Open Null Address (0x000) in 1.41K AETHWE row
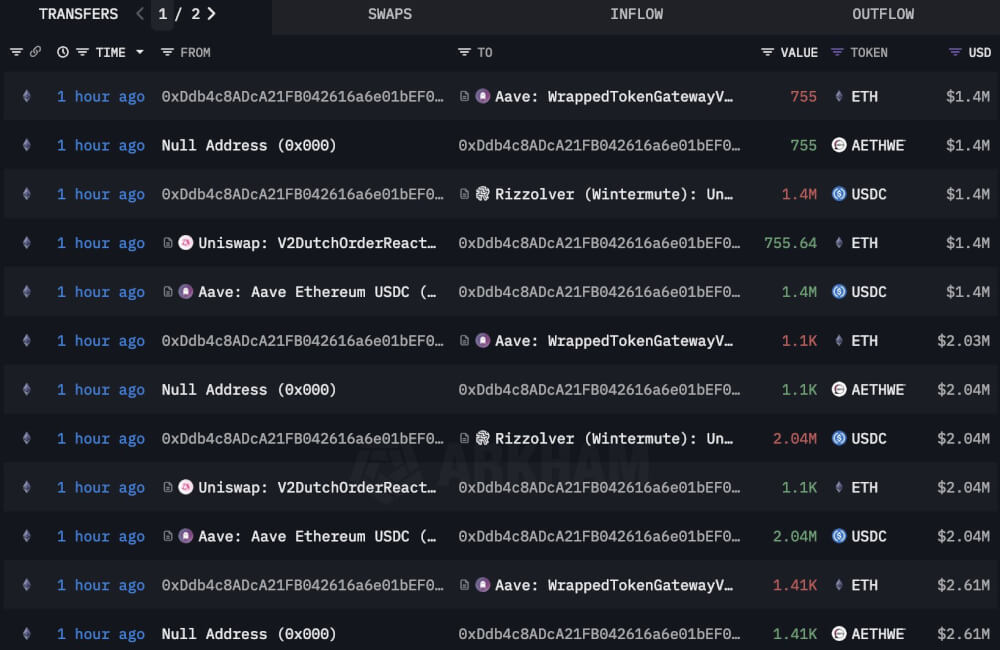1000x650 pixels. 249,634
